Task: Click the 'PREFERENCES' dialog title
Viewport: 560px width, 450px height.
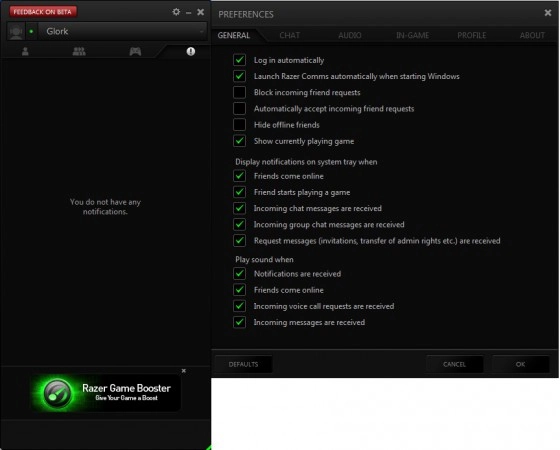Action: (246, 14)
